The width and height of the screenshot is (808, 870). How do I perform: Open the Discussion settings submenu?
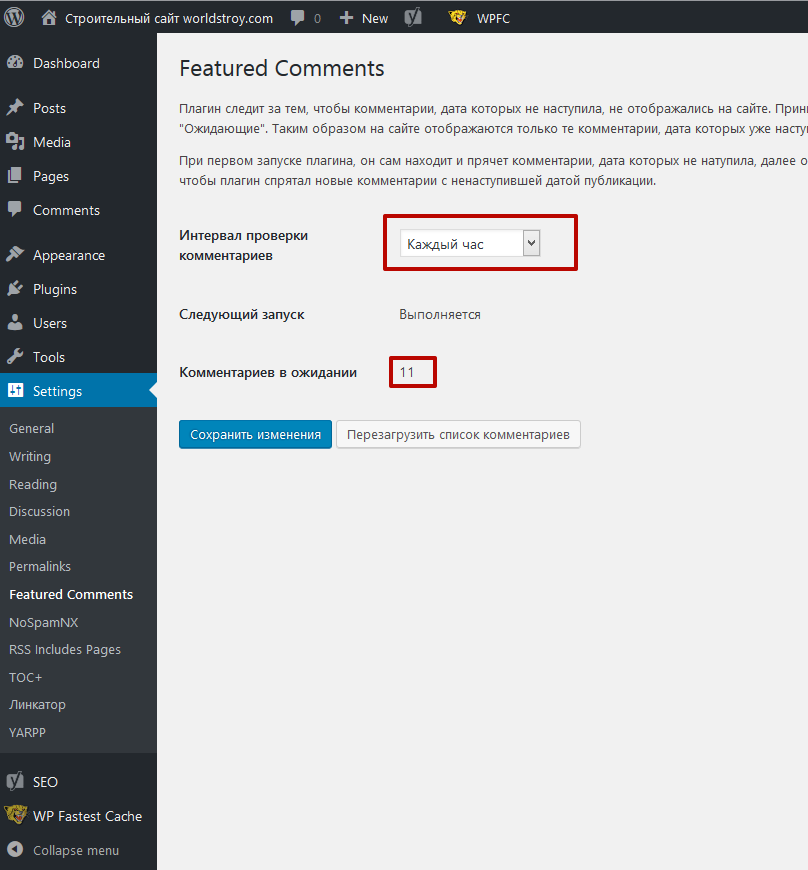click(x=39, y=511)
